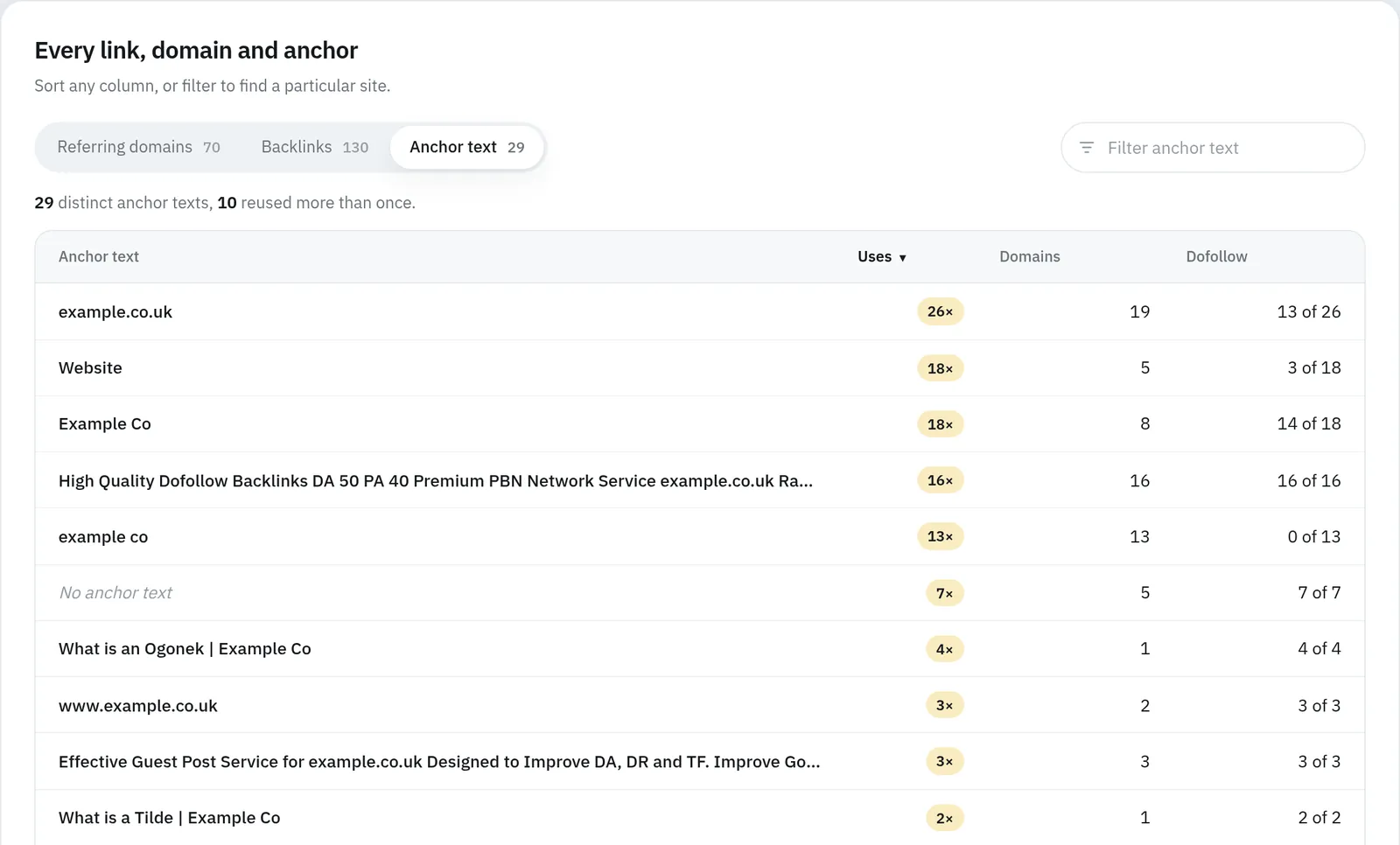The width and height of the screenshot is (1400, 845).
Task: Click the lowercase example co anchor
Action: (103, 537)
